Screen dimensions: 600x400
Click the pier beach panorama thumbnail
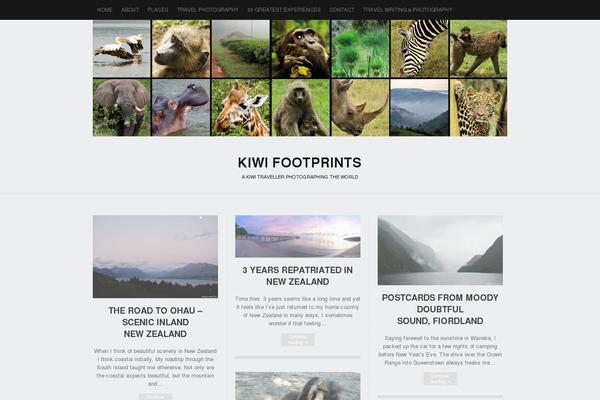298,236
